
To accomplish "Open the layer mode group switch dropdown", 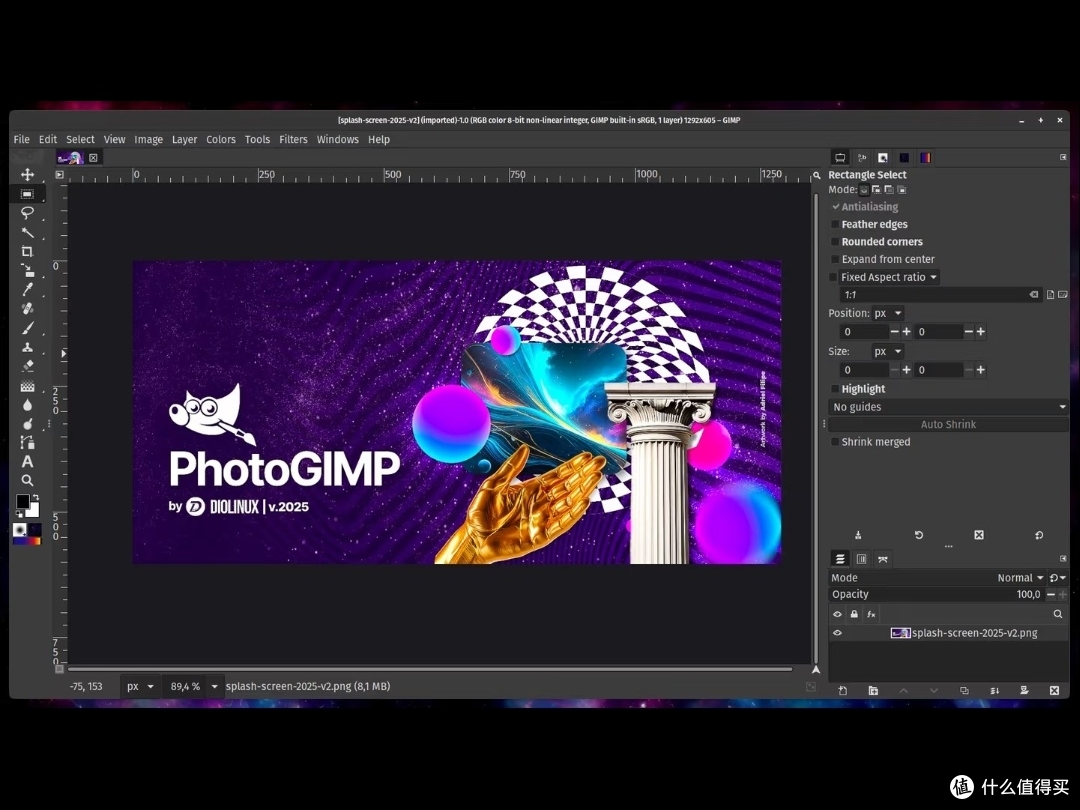I will coord(1057,578).
